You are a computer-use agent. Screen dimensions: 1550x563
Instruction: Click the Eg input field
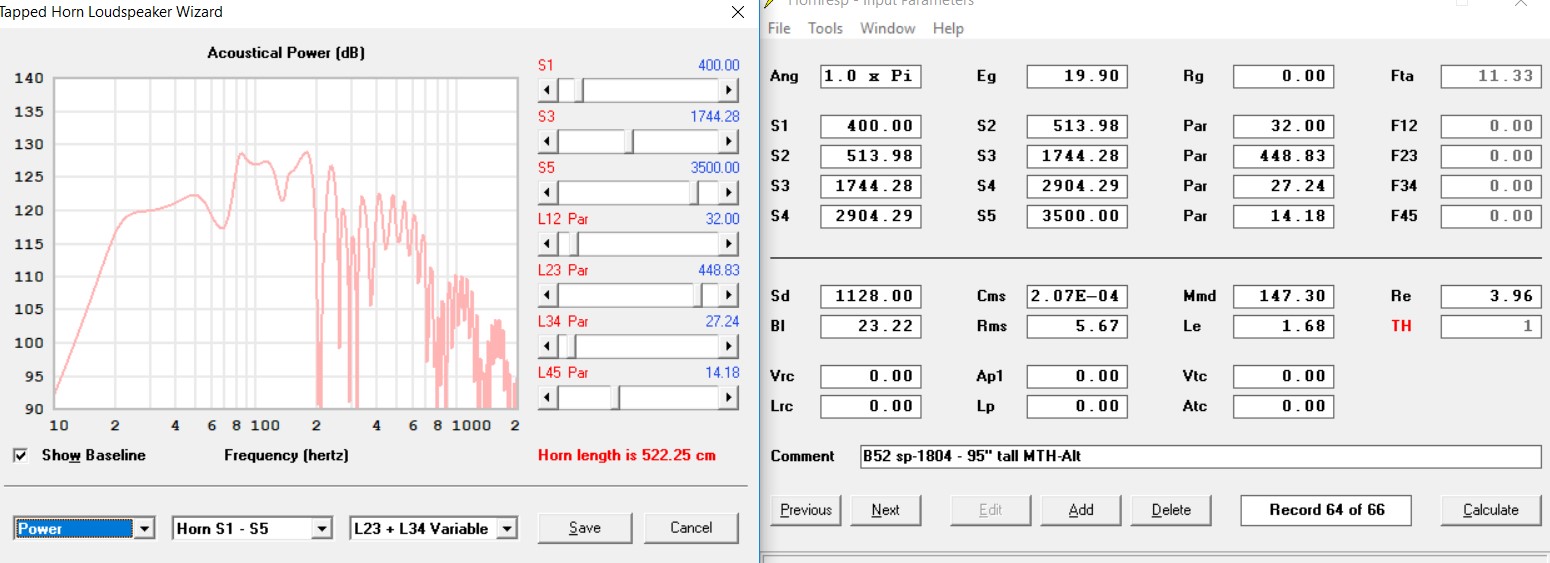click(1077, 76)
